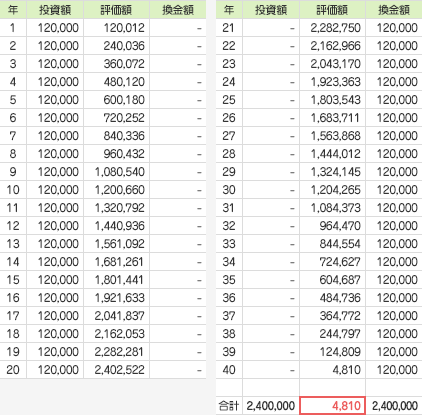Select the left table 投資額 header
The image size is (422, 415).
[x=55, y=9]
